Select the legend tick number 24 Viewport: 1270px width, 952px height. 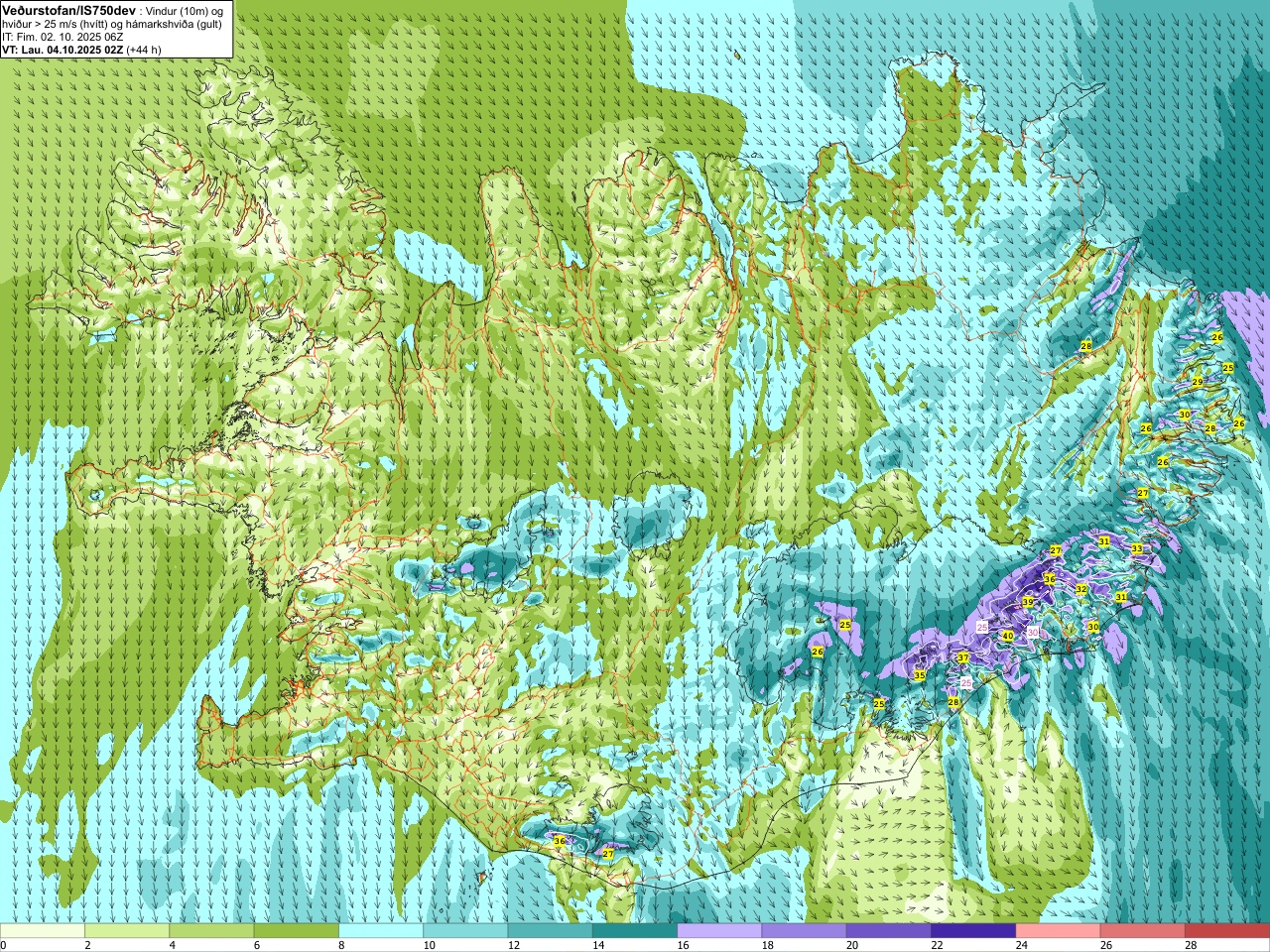click(x=1022, y=945)
